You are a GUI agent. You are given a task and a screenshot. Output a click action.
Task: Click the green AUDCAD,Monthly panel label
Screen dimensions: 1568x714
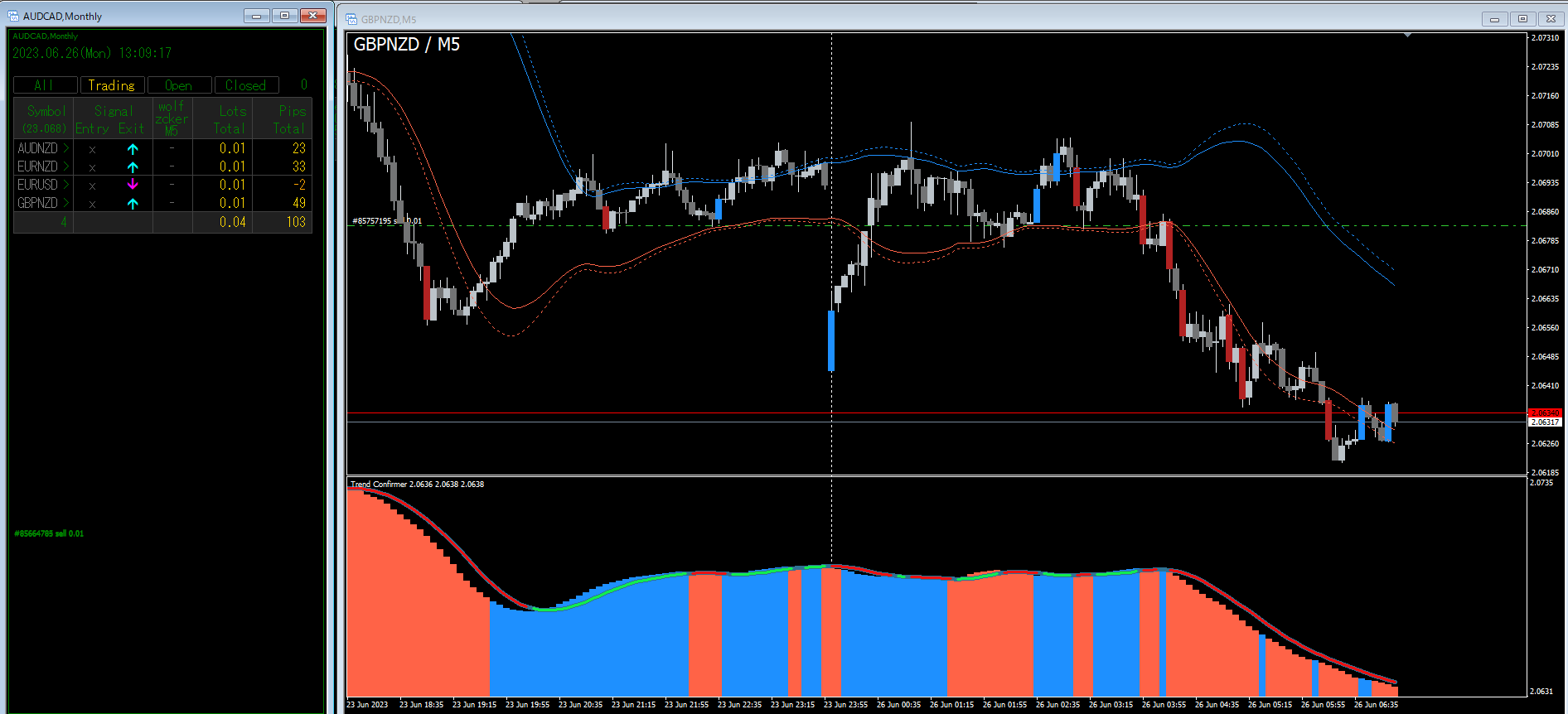45,36
